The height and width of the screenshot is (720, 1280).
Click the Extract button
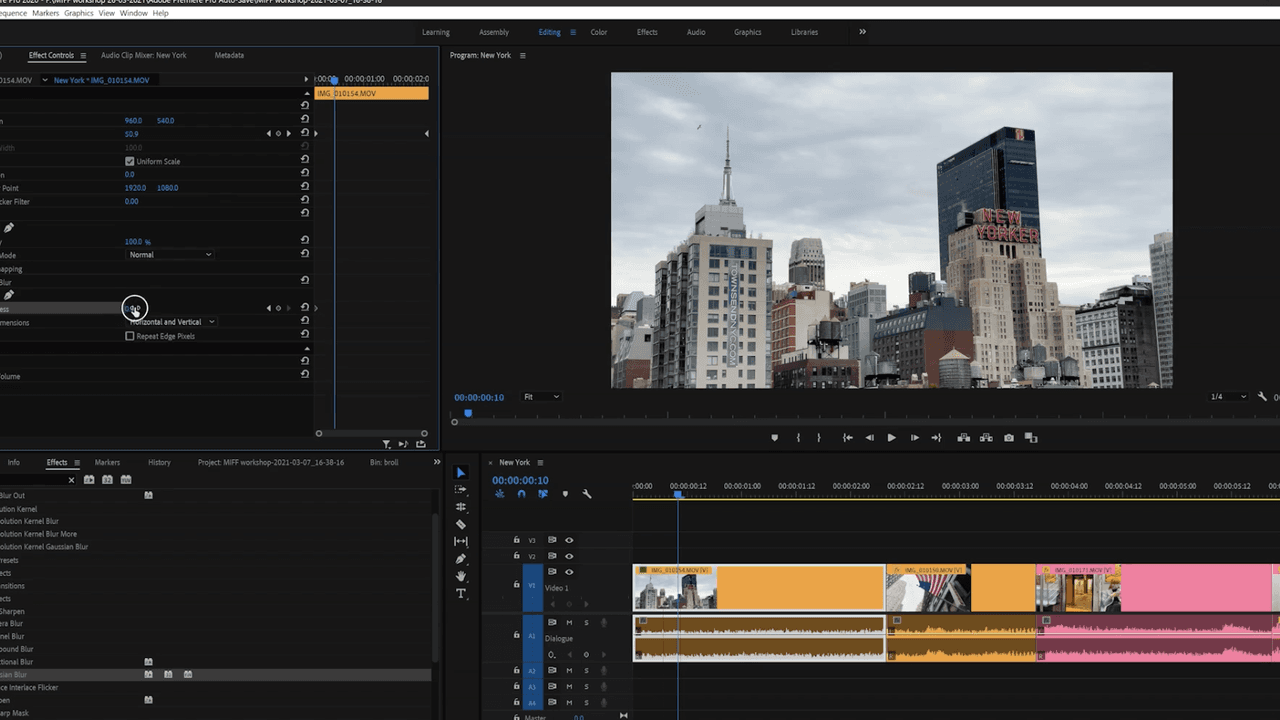[x=986, y=438]
